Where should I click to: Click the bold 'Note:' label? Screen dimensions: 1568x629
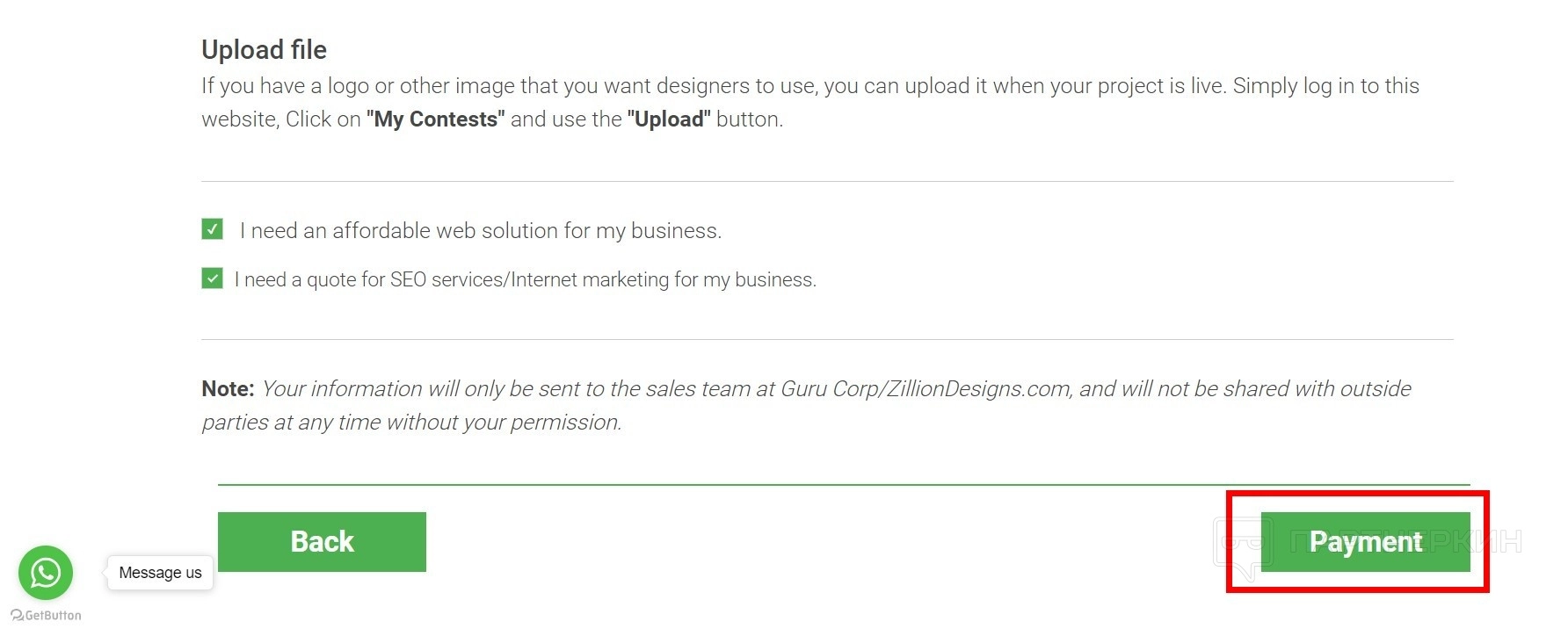tap(228, 389)
